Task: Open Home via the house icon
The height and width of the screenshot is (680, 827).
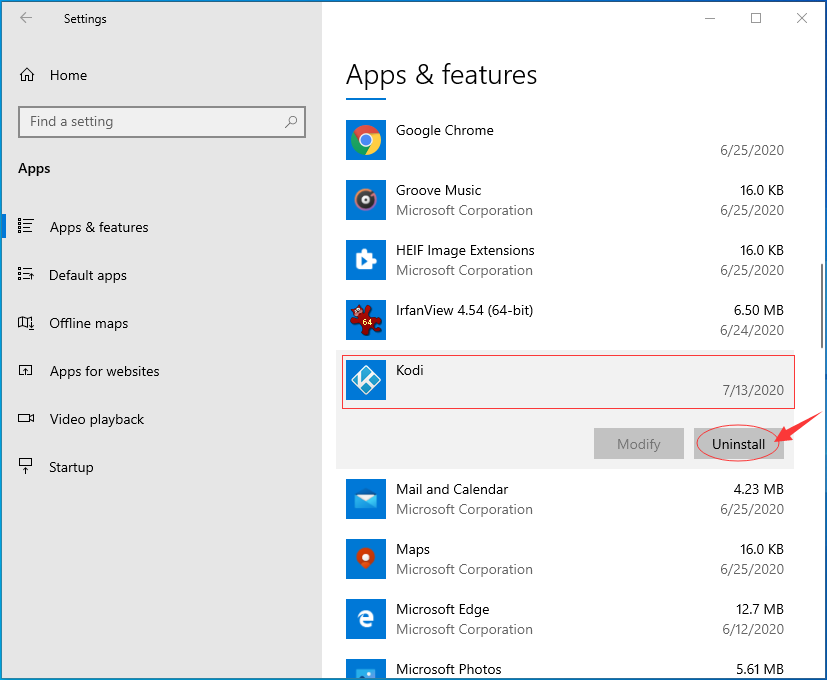Action: (27, 75)
